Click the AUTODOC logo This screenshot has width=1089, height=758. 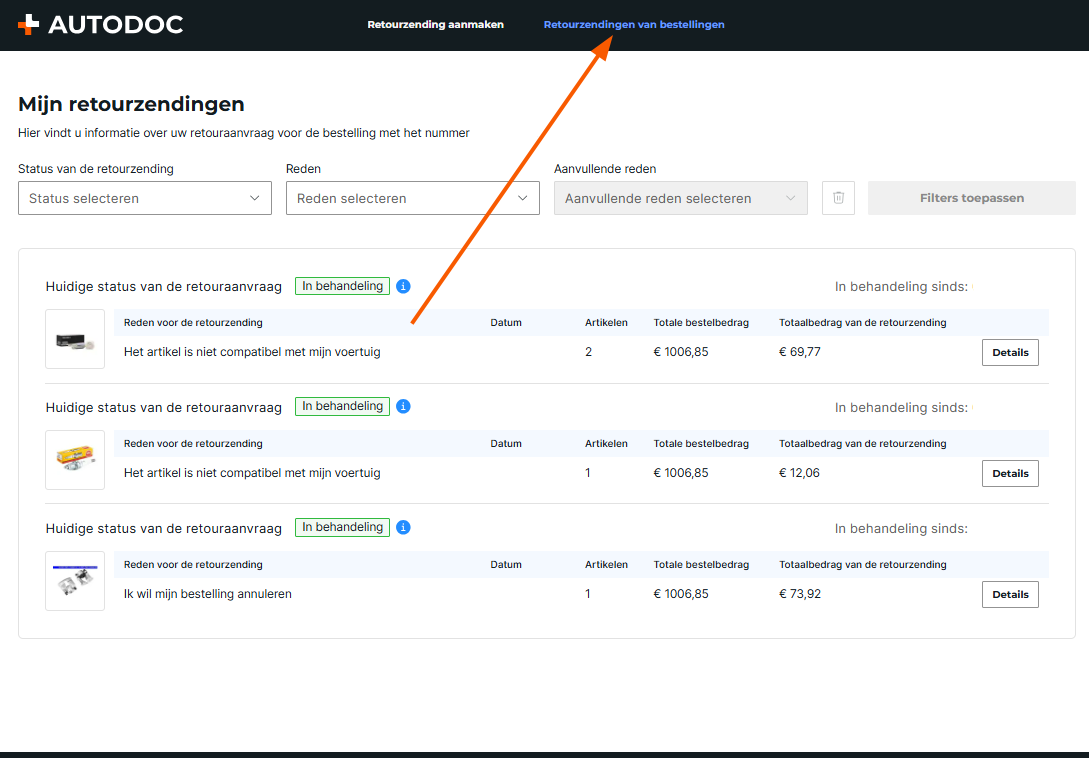tap(100, 25)
